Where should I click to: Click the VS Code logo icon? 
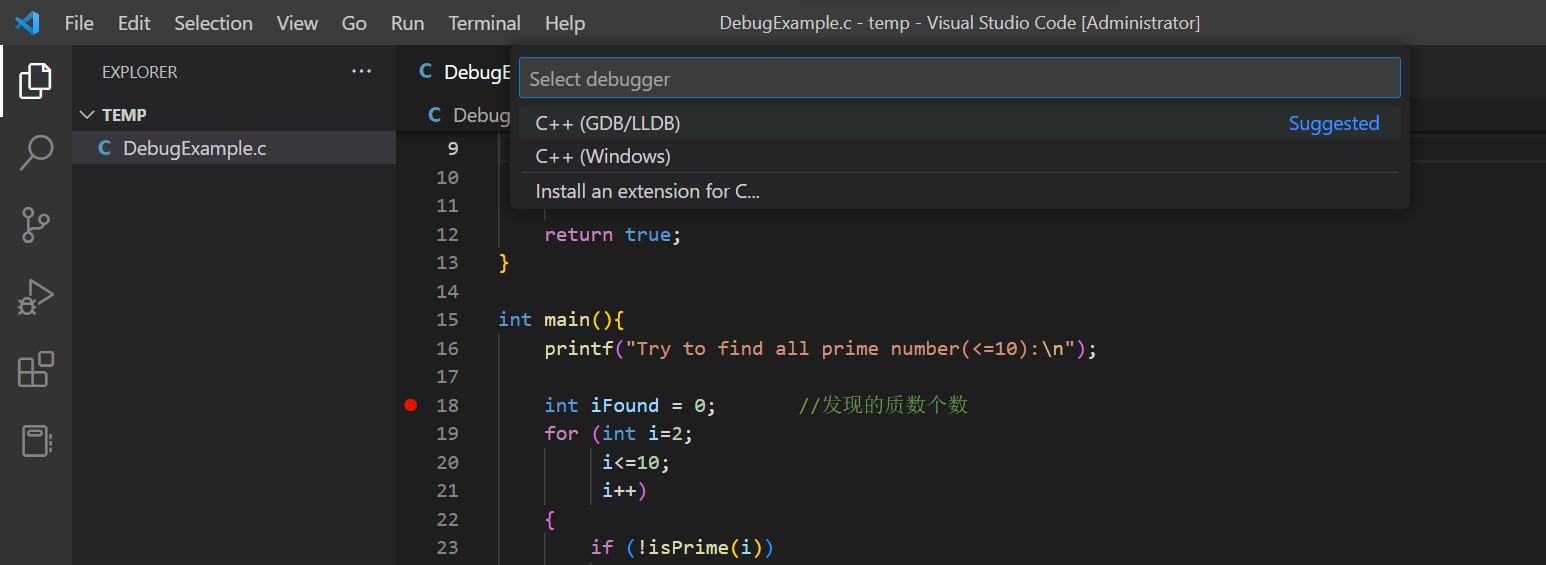click(x=27, y=22)
